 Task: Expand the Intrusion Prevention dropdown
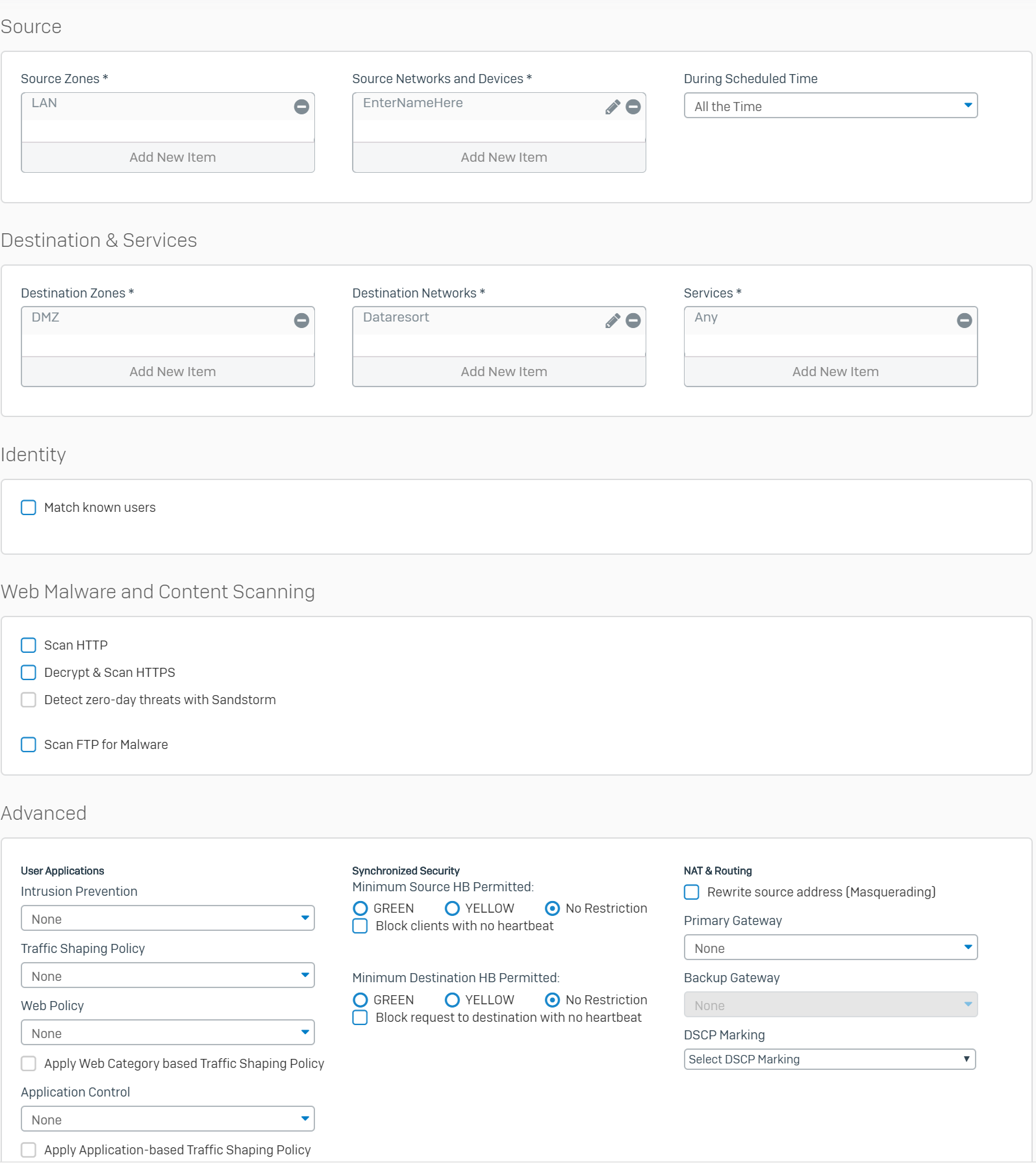pos(168,919)
